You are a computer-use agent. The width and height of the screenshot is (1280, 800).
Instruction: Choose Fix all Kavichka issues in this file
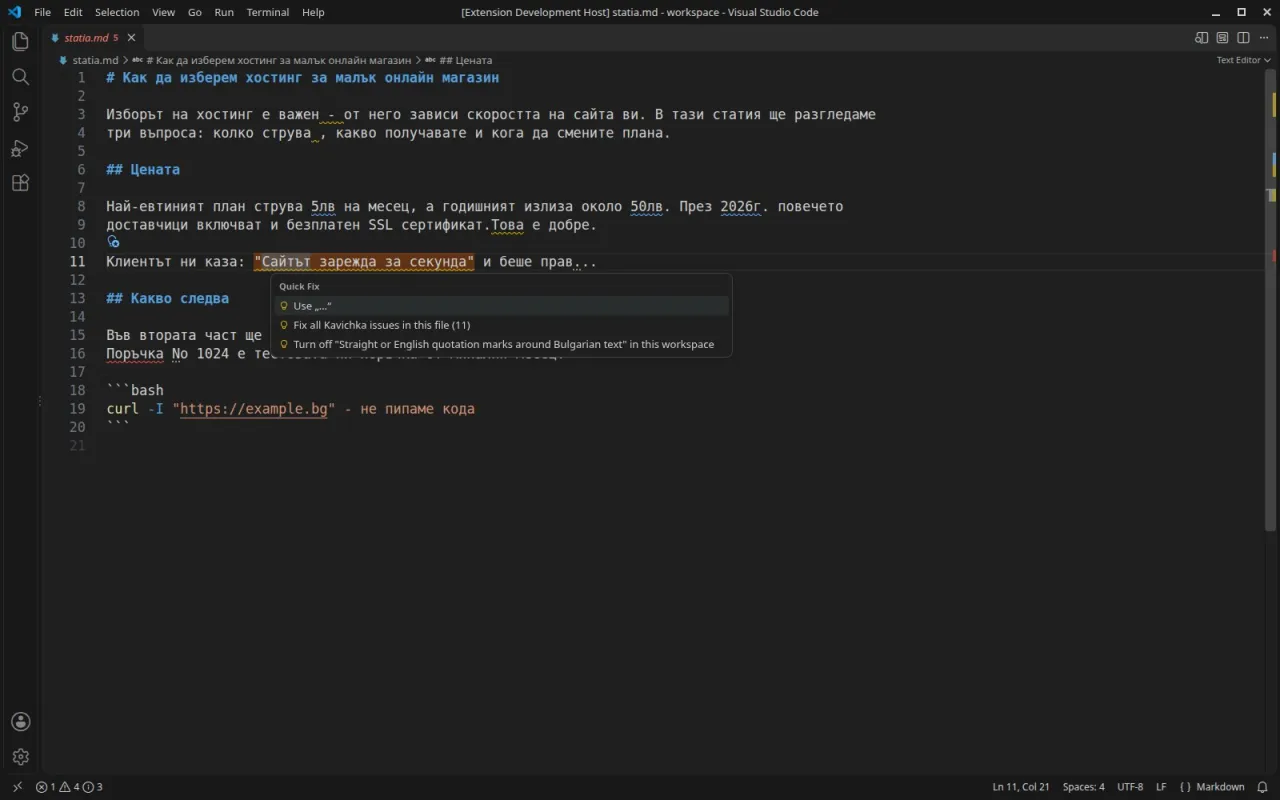point(501,325)
